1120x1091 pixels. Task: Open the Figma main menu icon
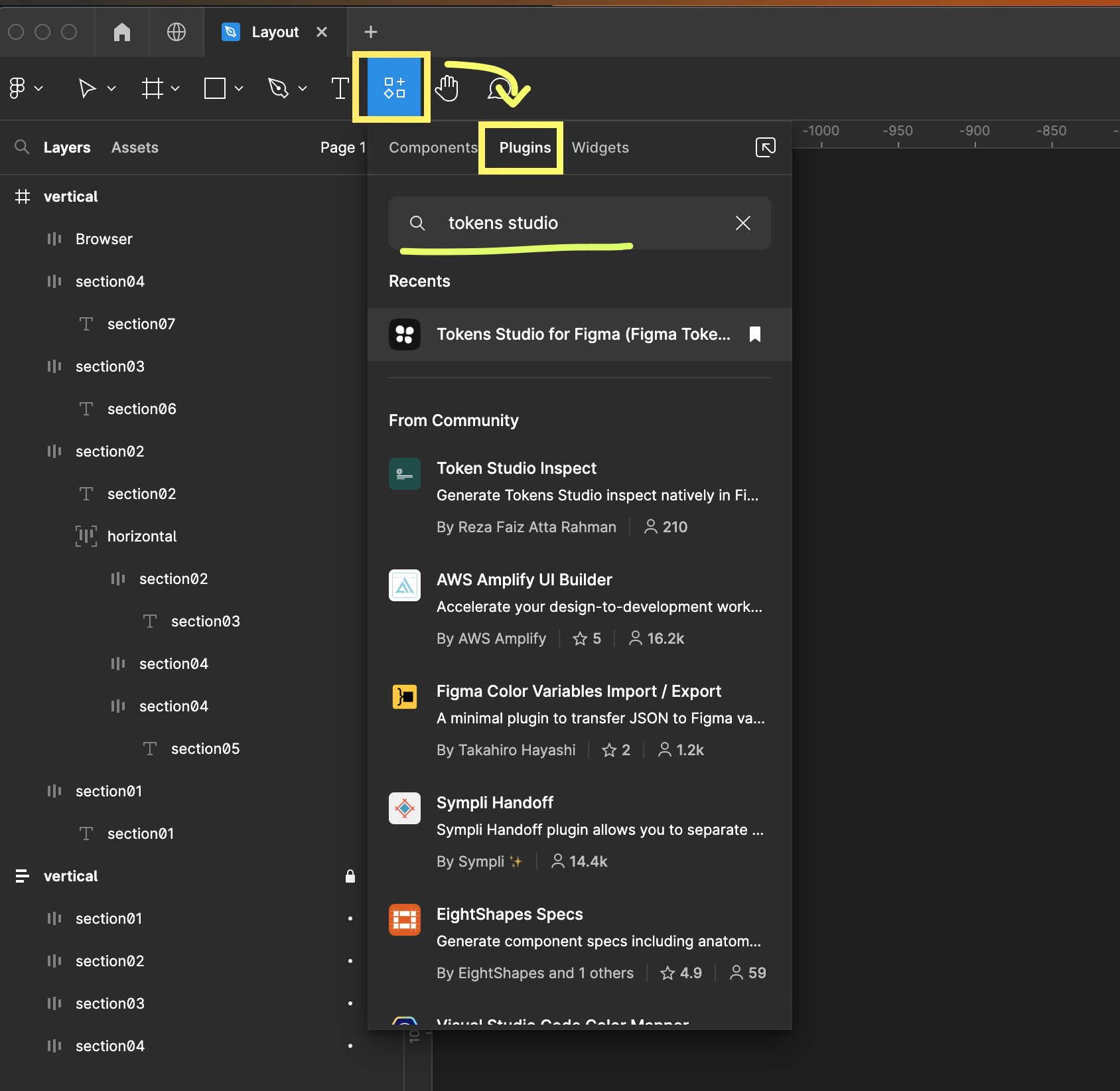[17, 88]
